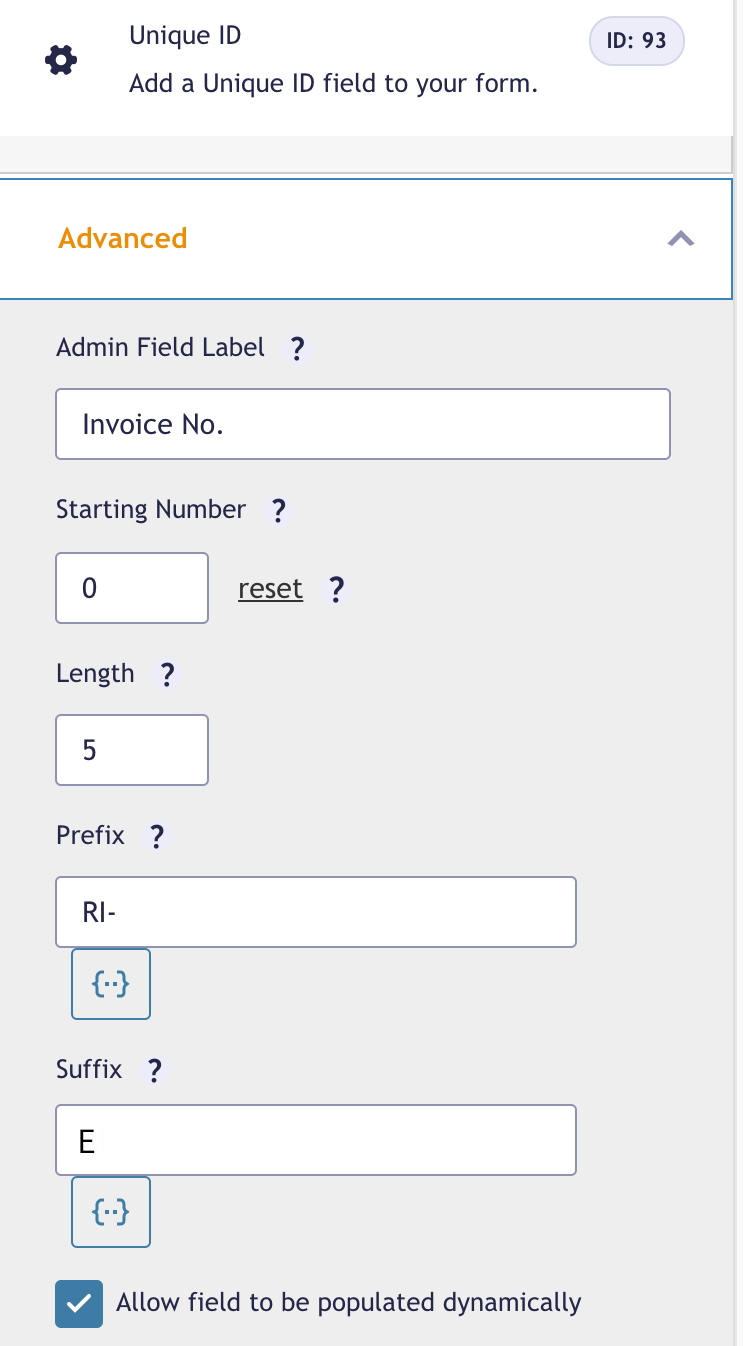This screenshot has height=1346, width=743.
Task: Click help icon next to reset link
Action: pos(337,590)
